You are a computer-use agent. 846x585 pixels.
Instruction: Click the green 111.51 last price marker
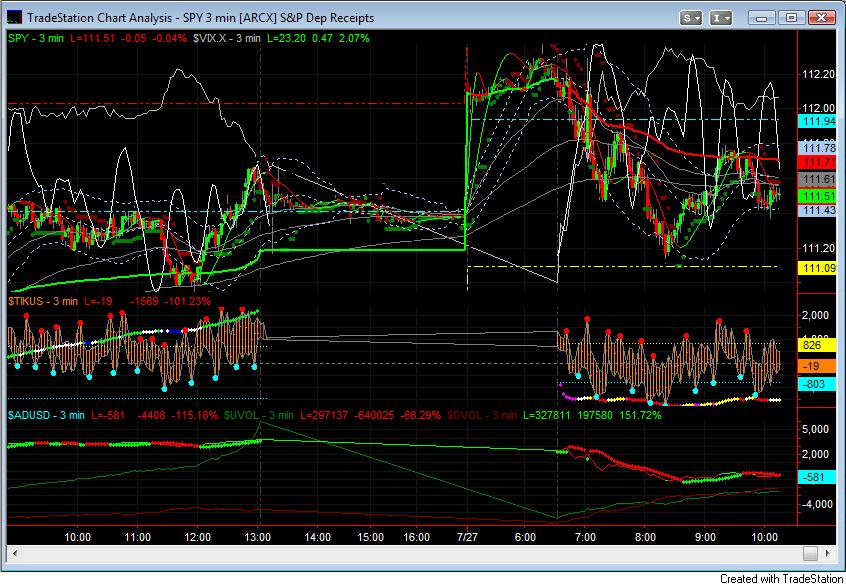point(817,196)
